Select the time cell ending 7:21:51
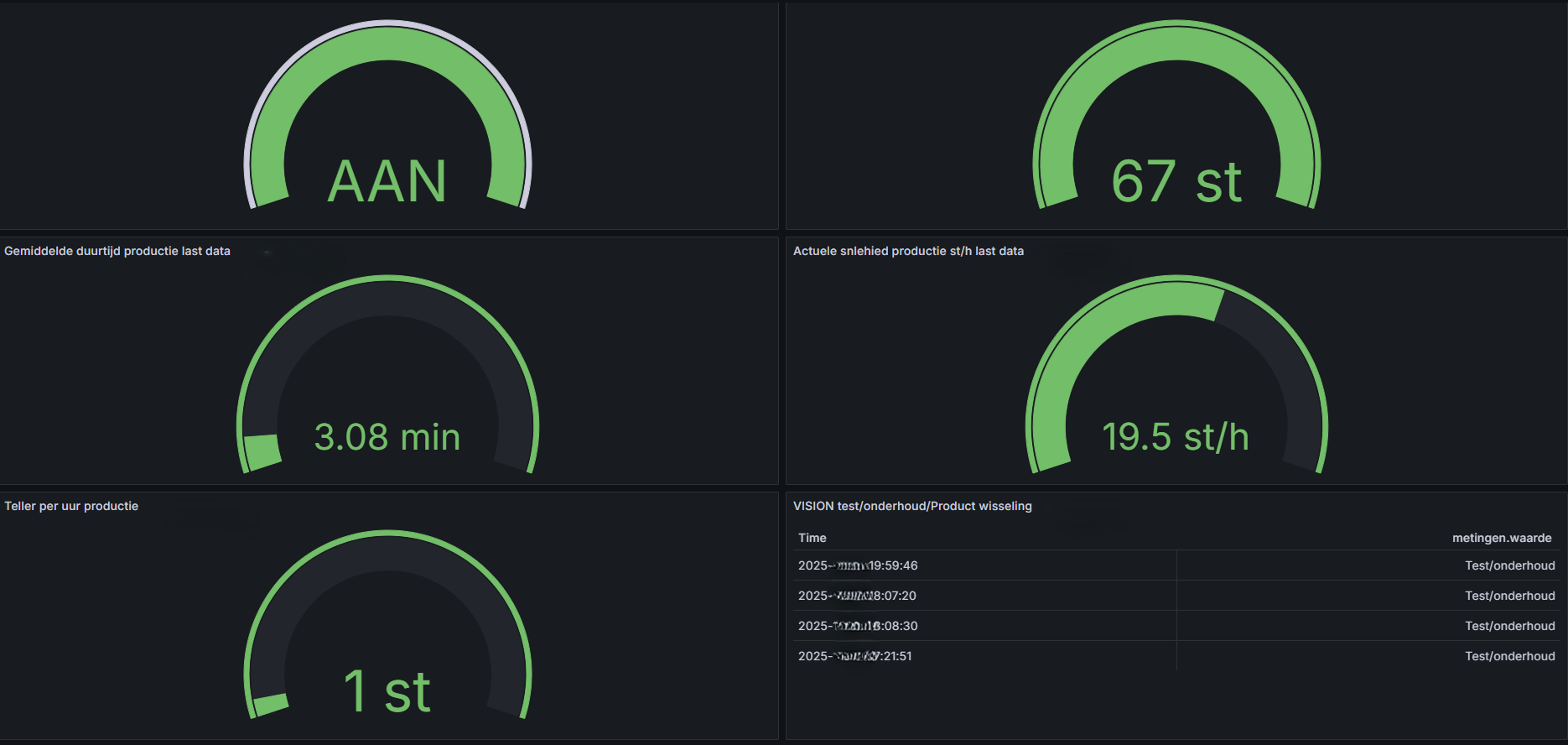 [855, 656]
